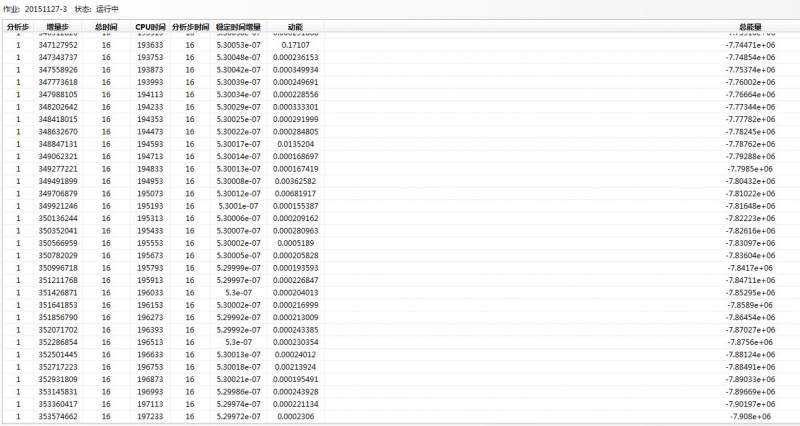Image resolution: width=800 pixels, height=426 pixels.
Task: Select kinetic energy value 0.00362582
Action: [x=295, y=181]
